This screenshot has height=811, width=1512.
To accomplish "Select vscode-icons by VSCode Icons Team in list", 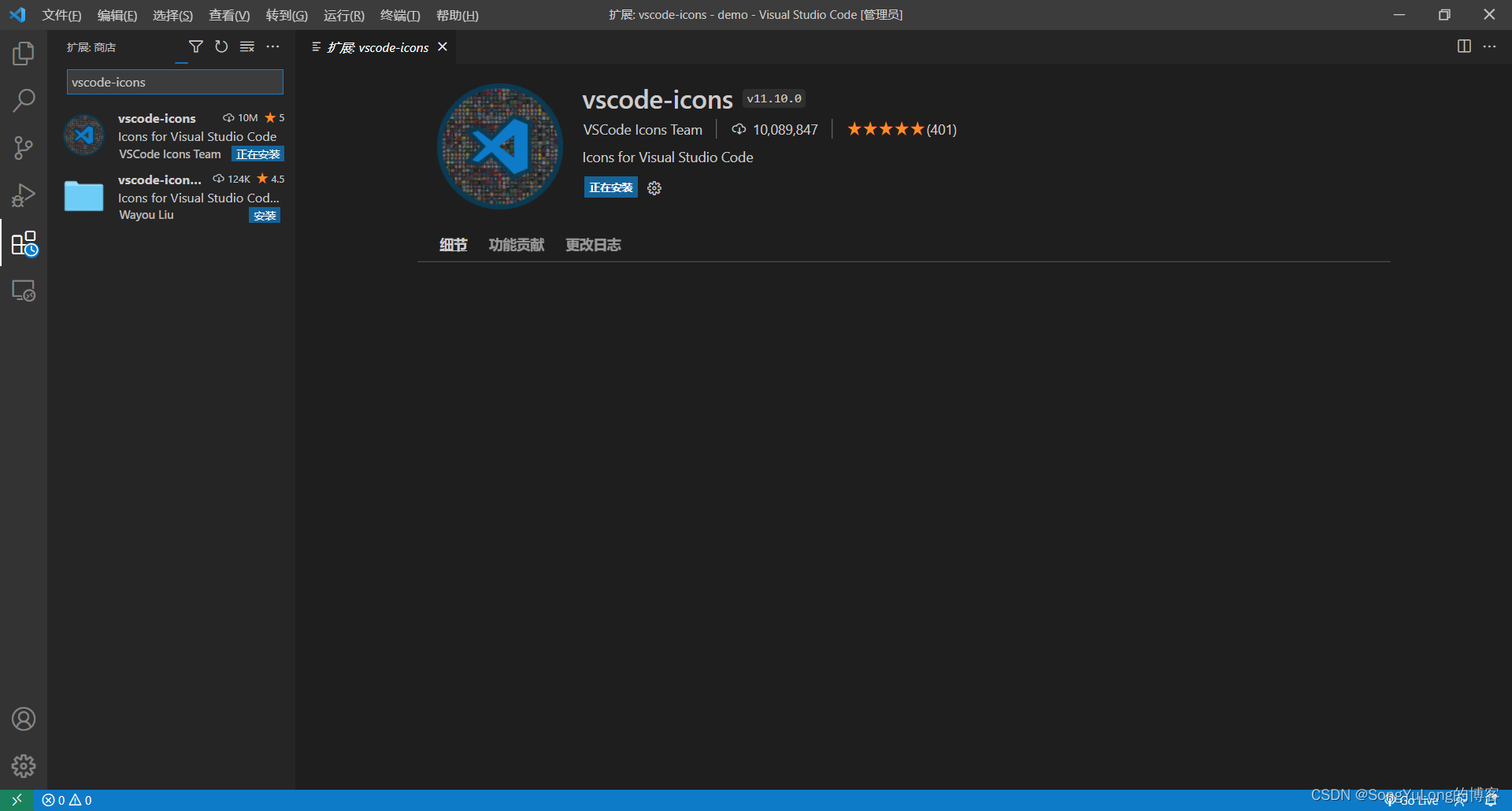I will (172, 135).
